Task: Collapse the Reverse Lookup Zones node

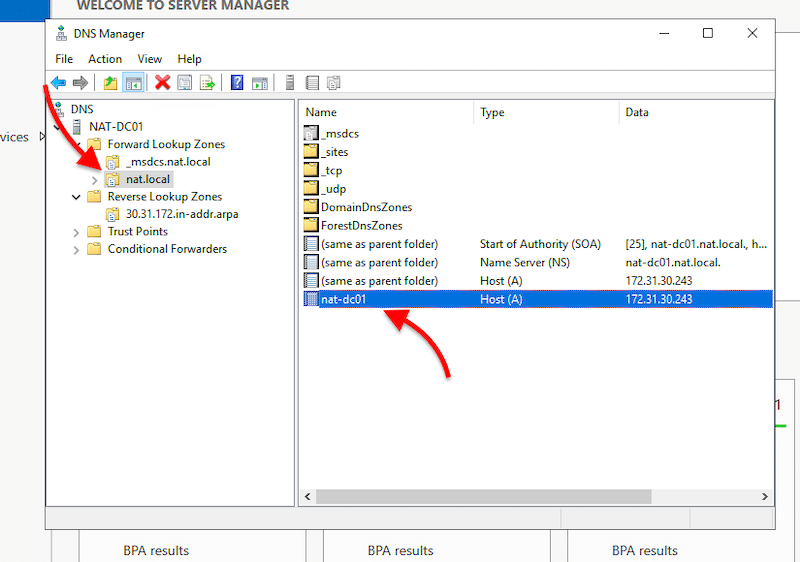Action: (x=76, y=197)
